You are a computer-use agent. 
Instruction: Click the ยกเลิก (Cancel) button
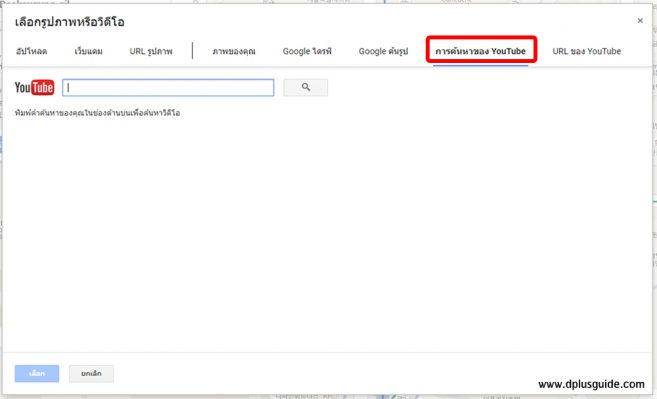[x=91, y=373]
